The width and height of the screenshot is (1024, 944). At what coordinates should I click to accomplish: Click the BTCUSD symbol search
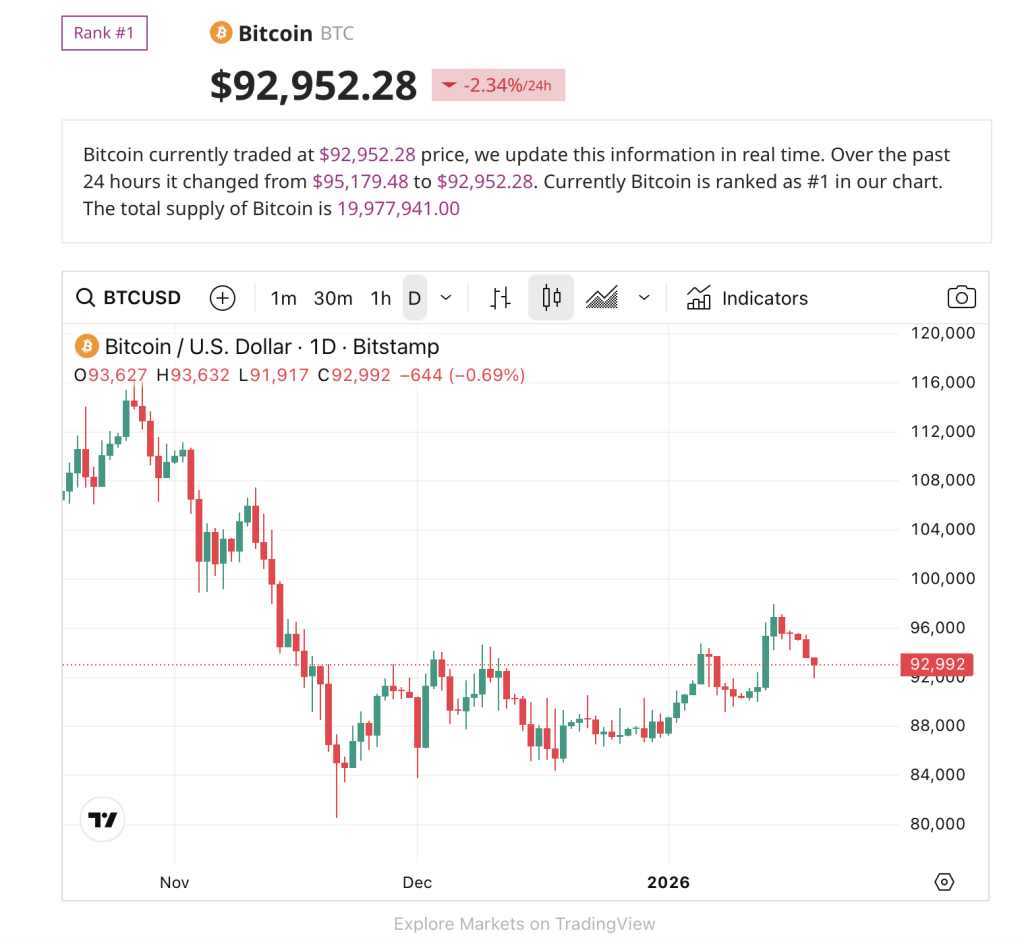130,298
